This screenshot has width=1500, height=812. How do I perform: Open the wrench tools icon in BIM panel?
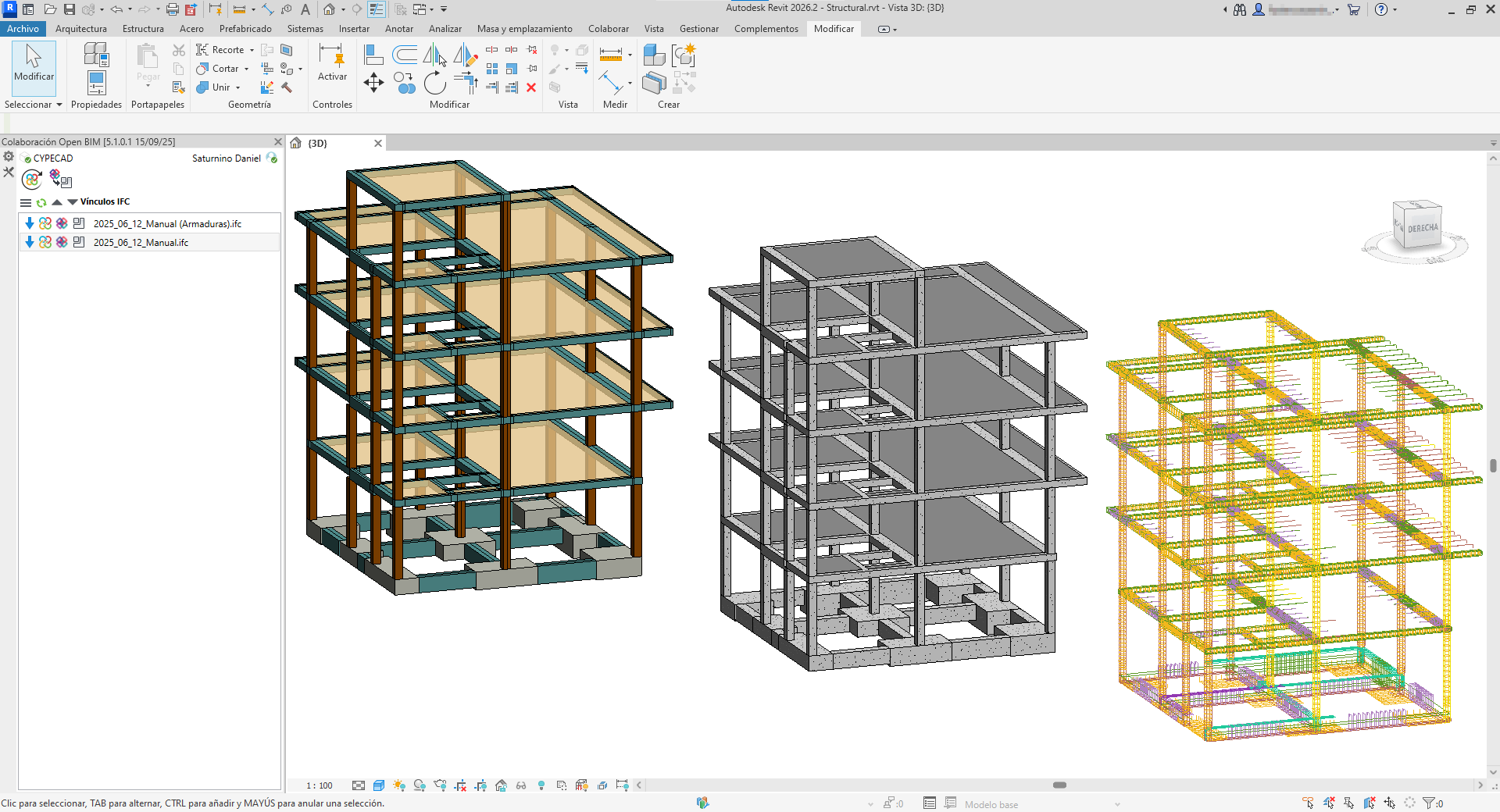click(x=9, y=172)
